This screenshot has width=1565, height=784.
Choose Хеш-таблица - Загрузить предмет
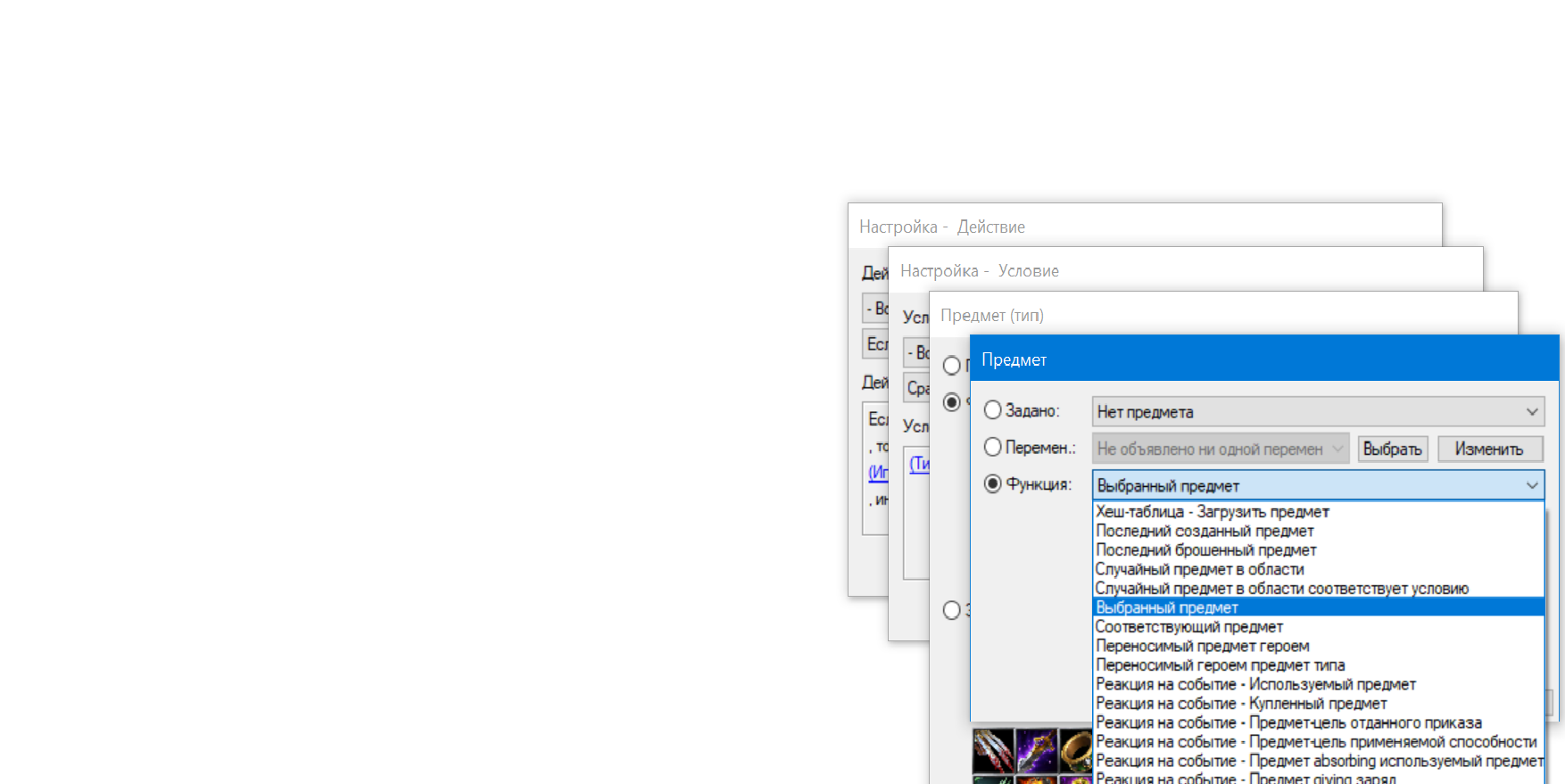(x=1319, y=512)
